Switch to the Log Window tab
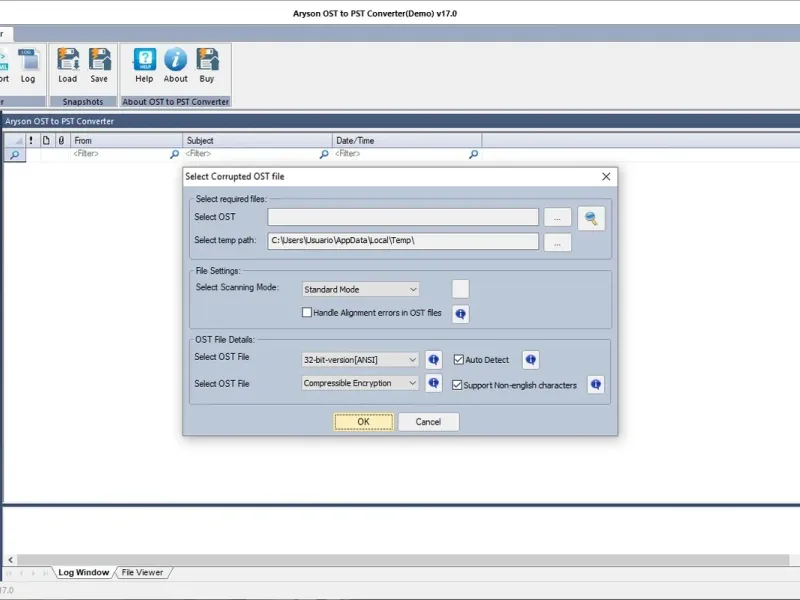 click(x=84, y=572)
